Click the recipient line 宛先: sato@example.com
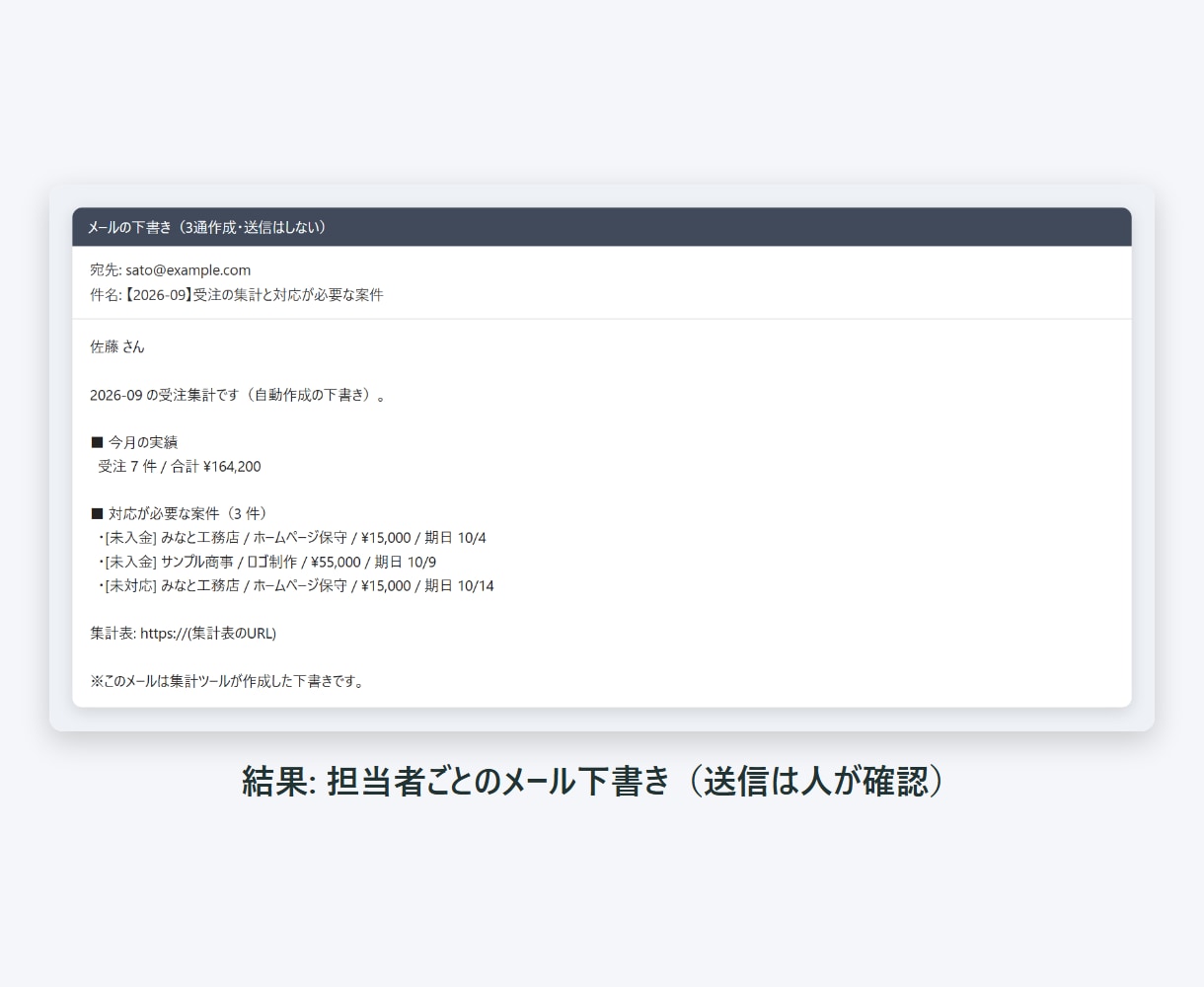 coord(170,270)
